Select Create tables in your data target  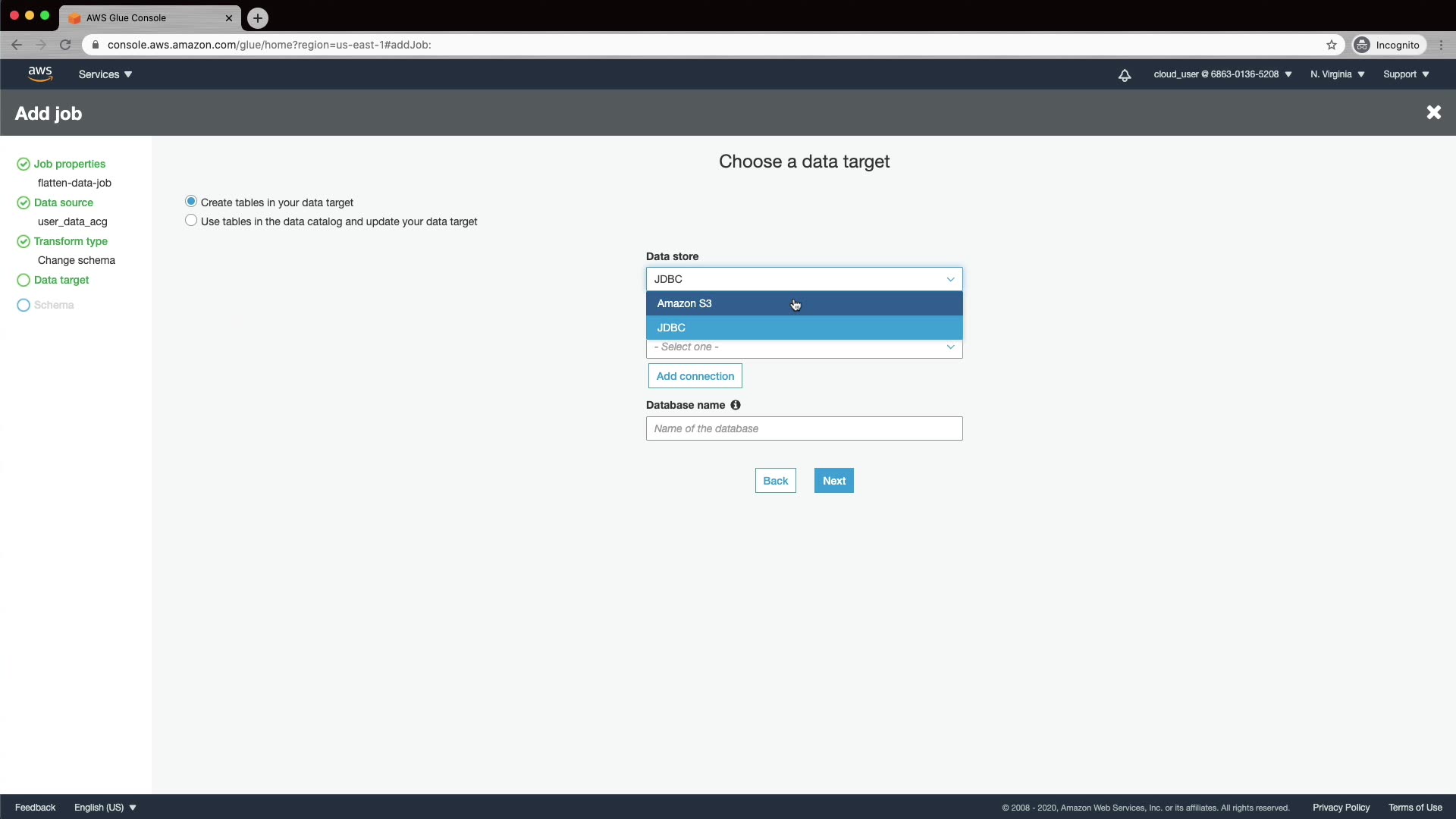click(x=191, y=202)
